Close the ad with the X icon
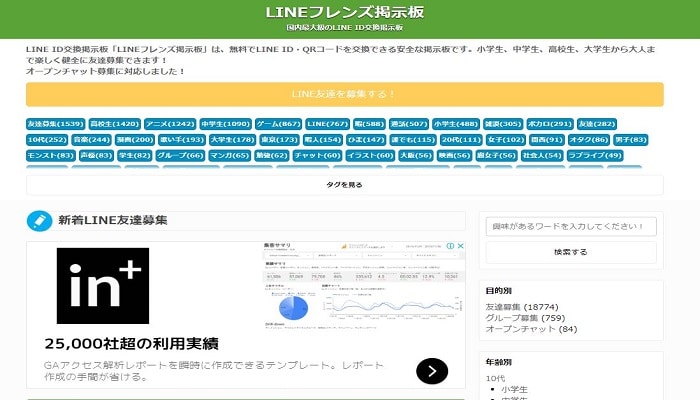This screenshot has height=400, width=700. pyautogui.click(x=460, y=246)
